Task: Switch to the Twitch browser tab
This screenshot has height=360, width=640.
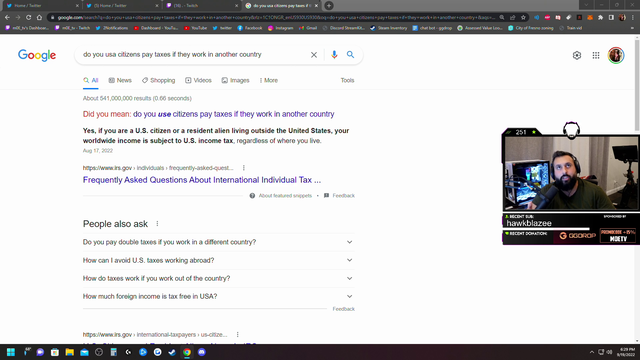Action: coord(202,6)
